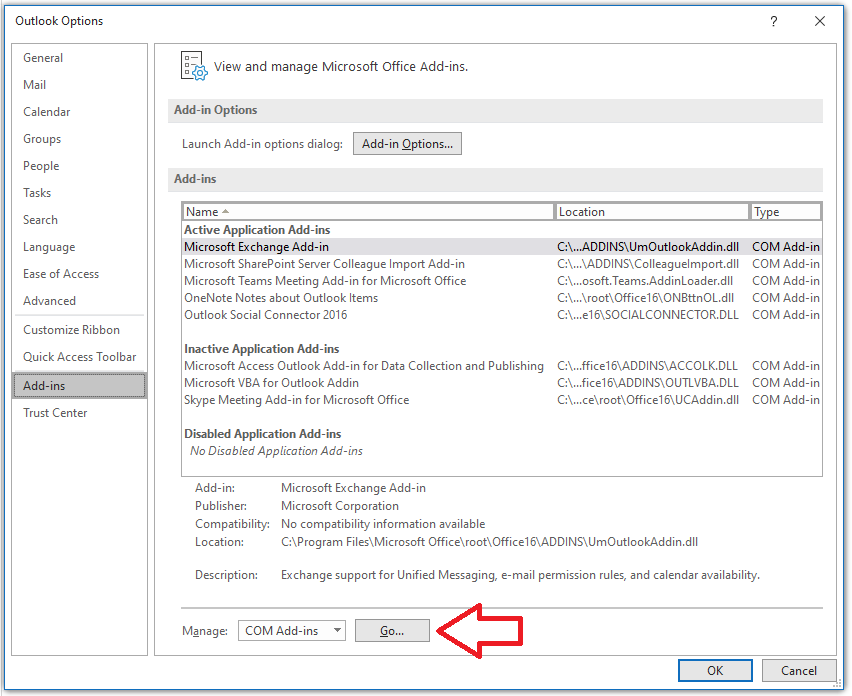Click the SOCIALCONNECTOR.DLL location cell
This screenshot has width=852, height=696.
648,315
